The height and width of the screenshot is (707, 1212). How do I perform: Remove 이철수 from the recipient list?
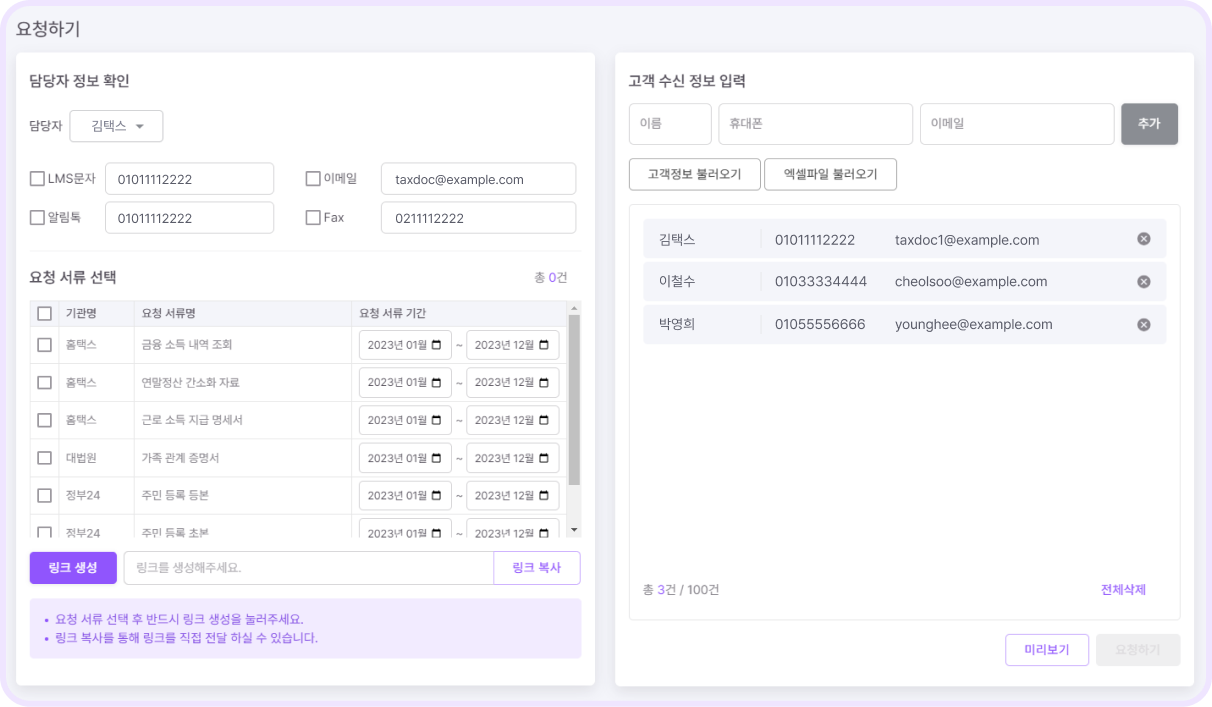point(1144,282)
